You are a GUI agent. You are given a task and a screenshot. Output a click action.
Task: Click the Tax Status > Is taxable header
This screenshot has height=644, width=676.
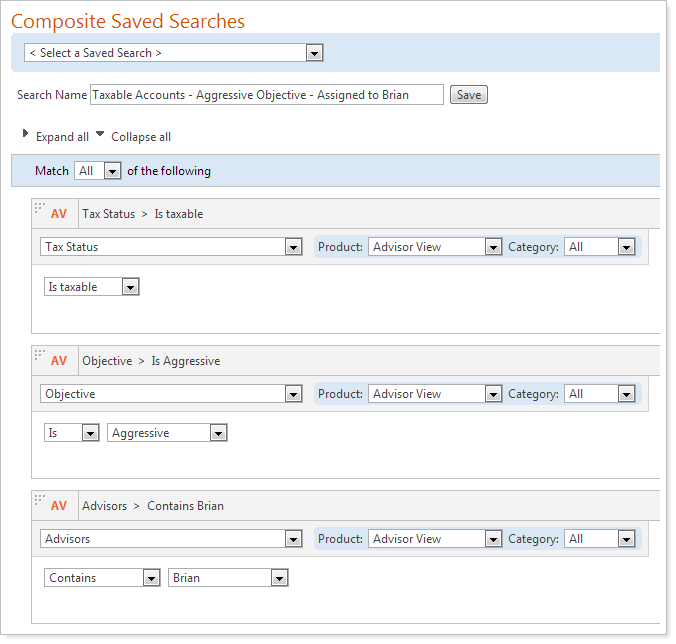[142, 214]
